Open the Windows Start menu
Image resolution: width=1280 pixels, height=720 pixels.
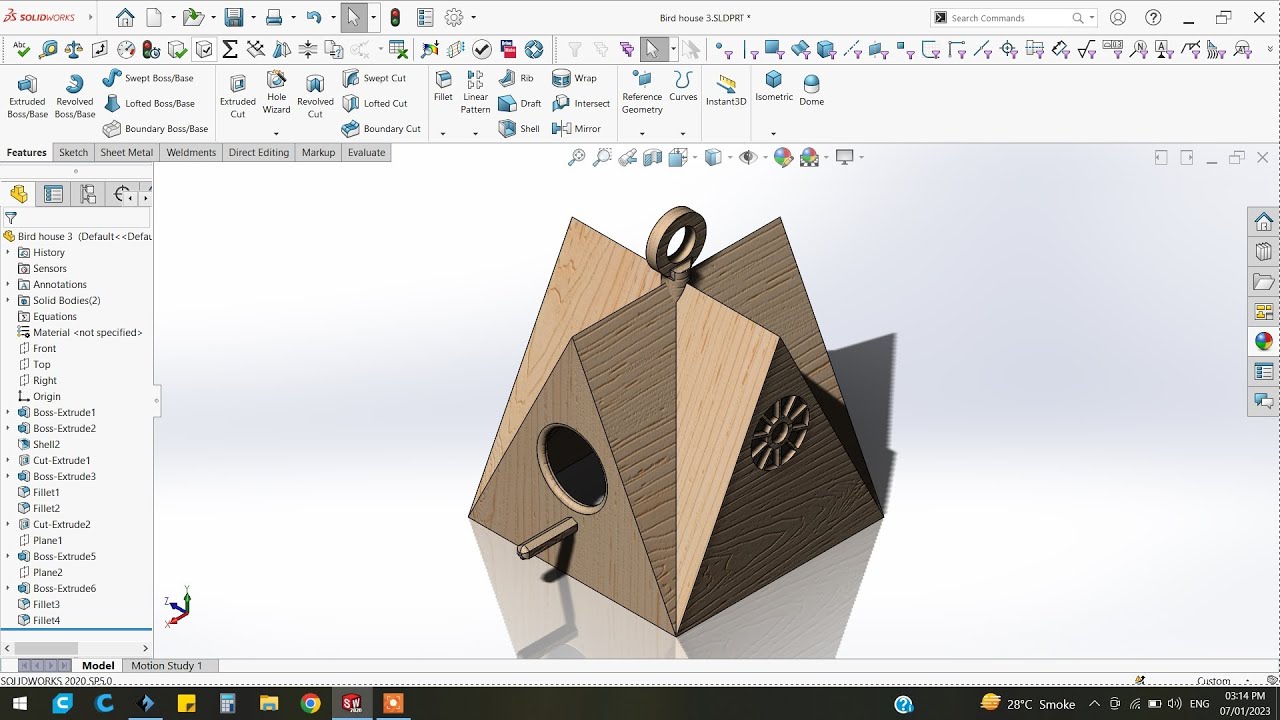tap(20, 703)
